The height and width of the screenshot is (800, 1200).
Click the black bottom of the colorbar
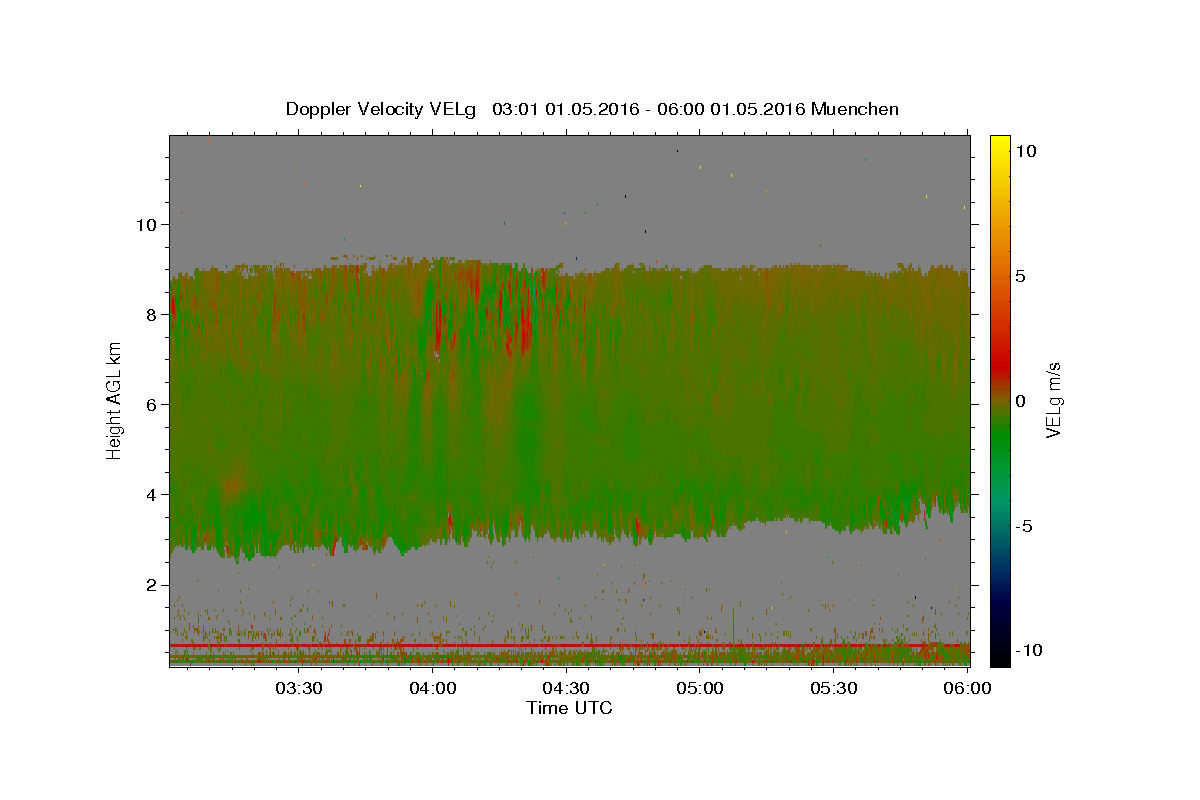[x=1000, y=655]
